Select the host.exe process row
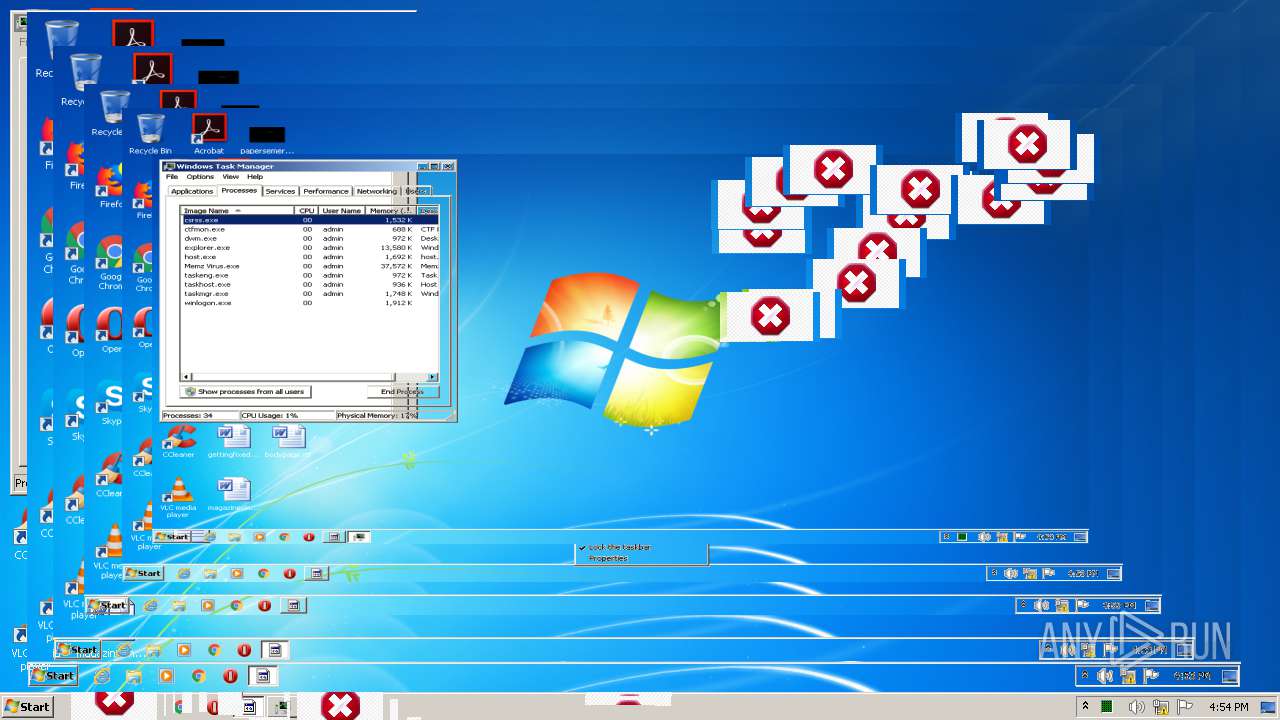 pyautogui.click(x=309, y=257)
